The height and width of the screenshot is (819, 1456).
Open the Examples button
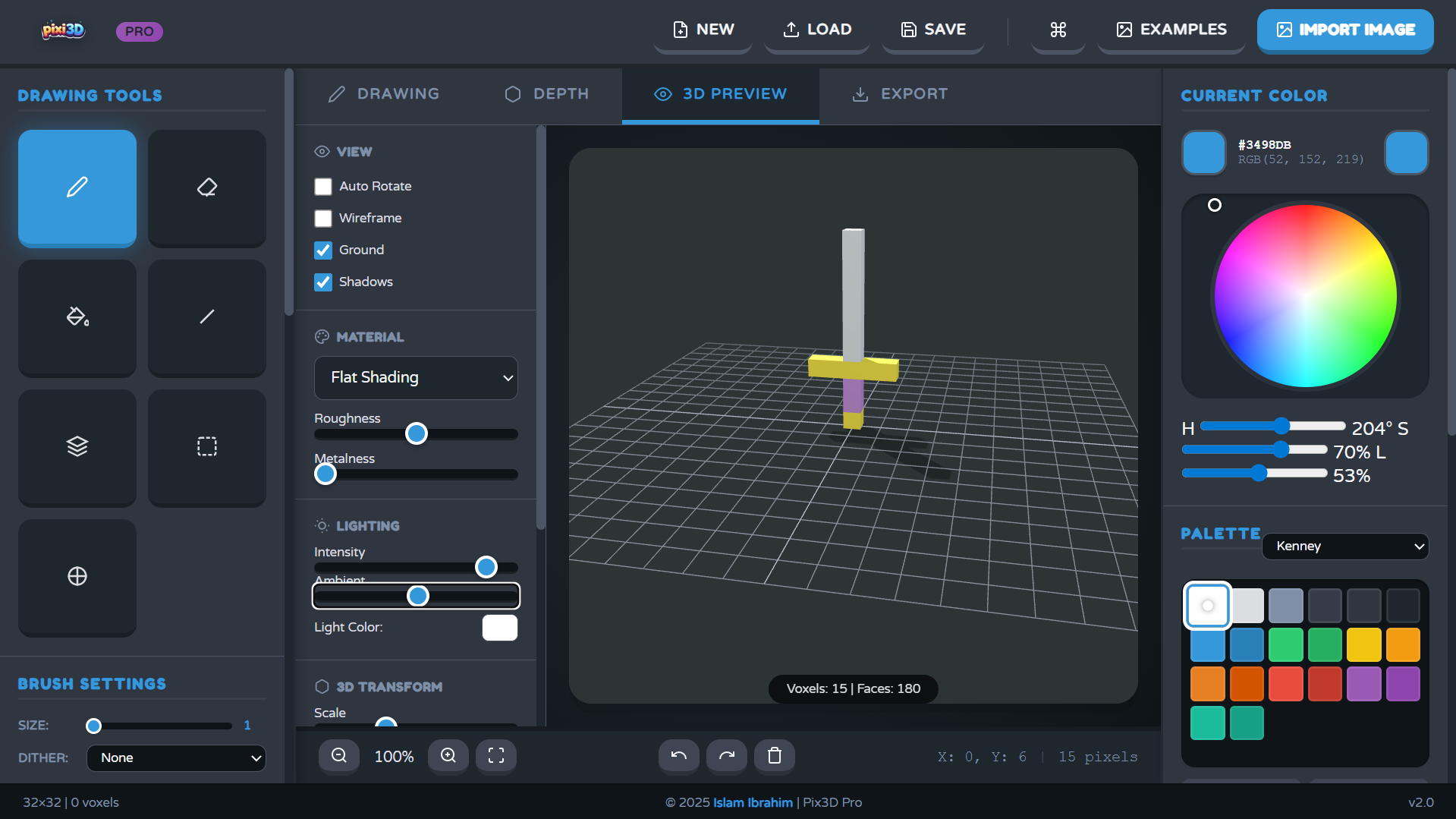[x=1171, y=30]
